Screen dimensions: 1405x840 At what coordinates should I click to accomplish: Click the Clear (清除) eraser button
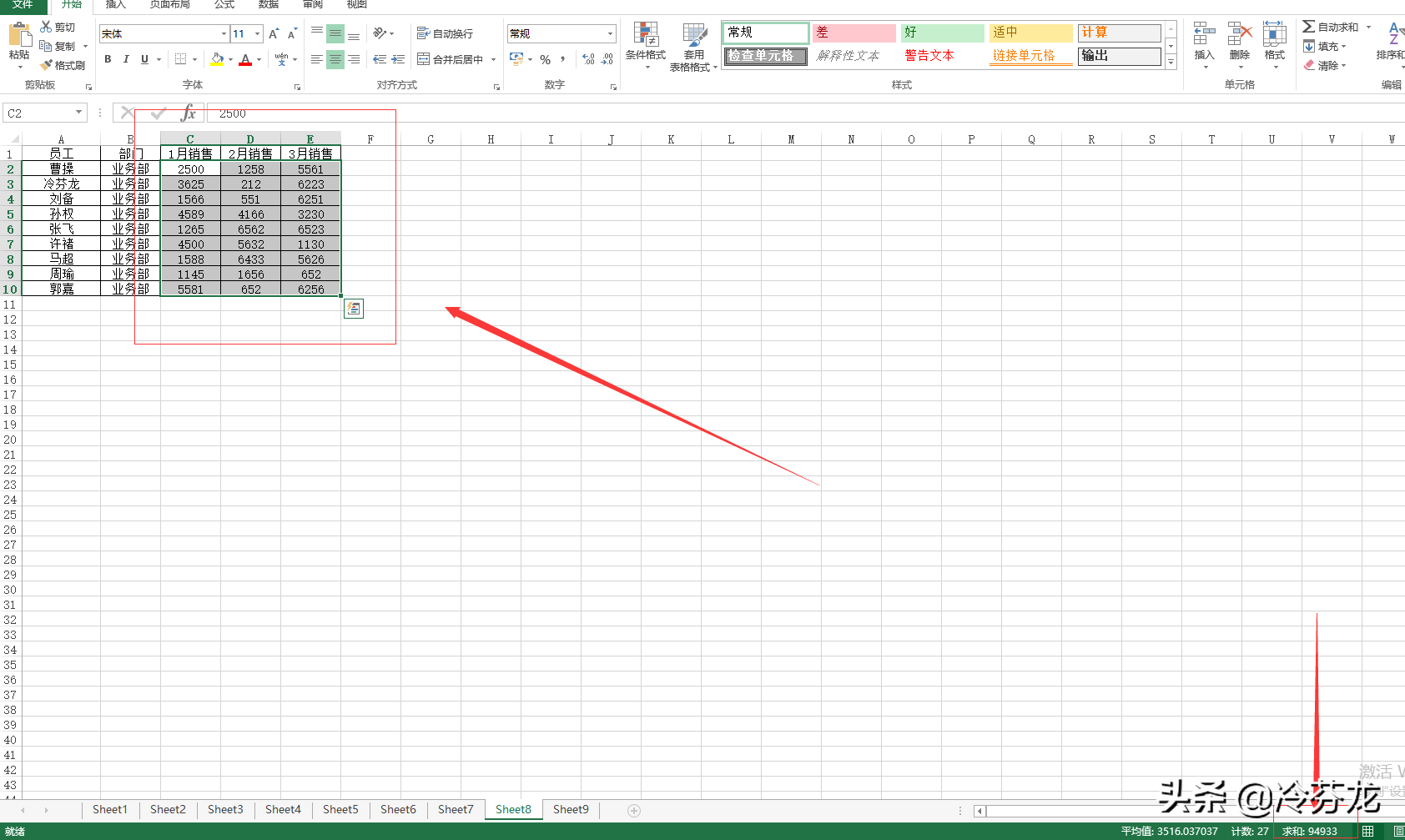tap(1325, 65)
